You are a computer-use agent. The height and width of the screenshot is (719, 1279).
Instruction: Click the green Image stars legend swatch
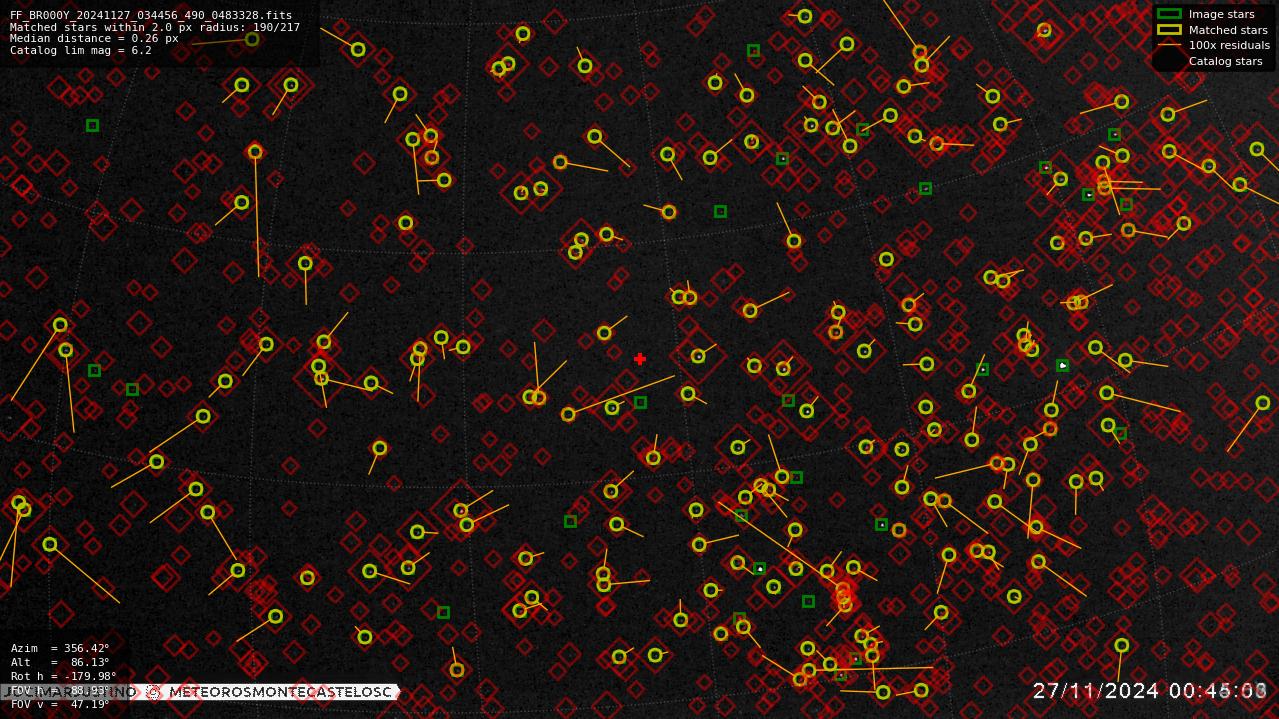[x=1169, y=14]
